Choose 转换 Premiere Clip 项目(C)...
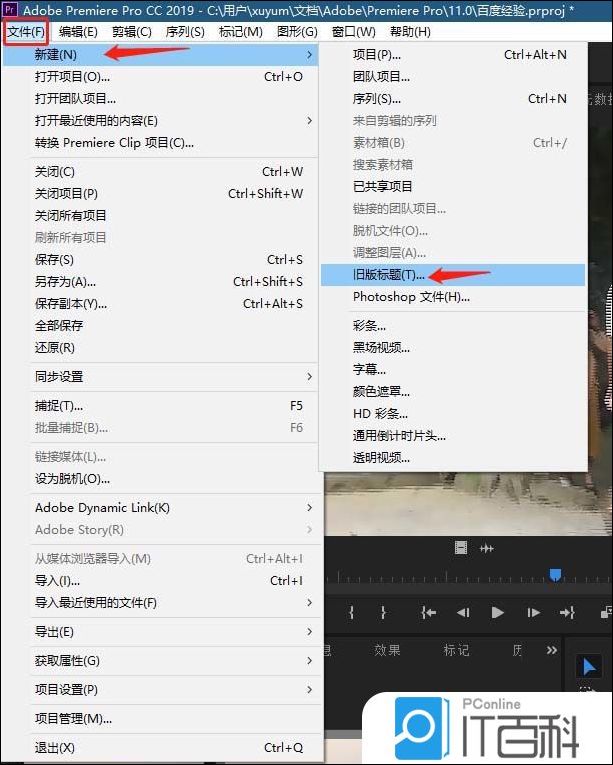Viewport: 613px width, 765px height. tap(161, 142)
